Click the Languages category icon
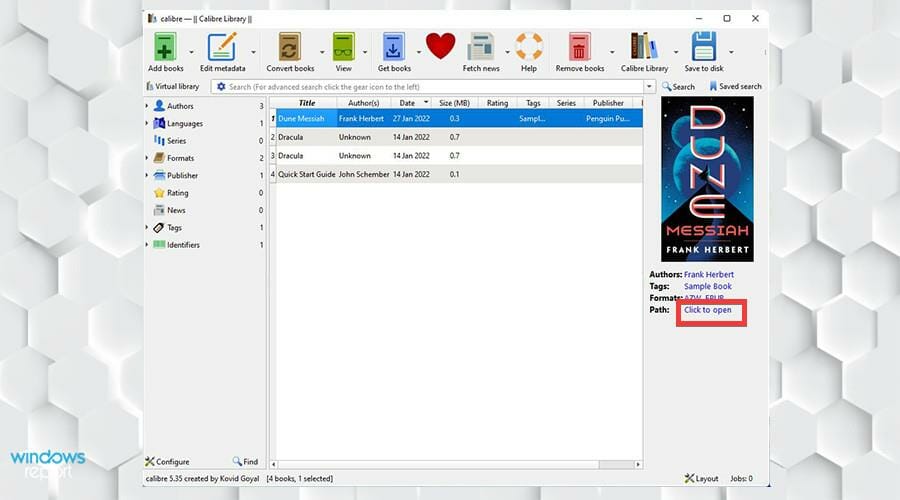The width and height of the screenshot is (900, 500). pyautogui.click(x=160, y=123)
